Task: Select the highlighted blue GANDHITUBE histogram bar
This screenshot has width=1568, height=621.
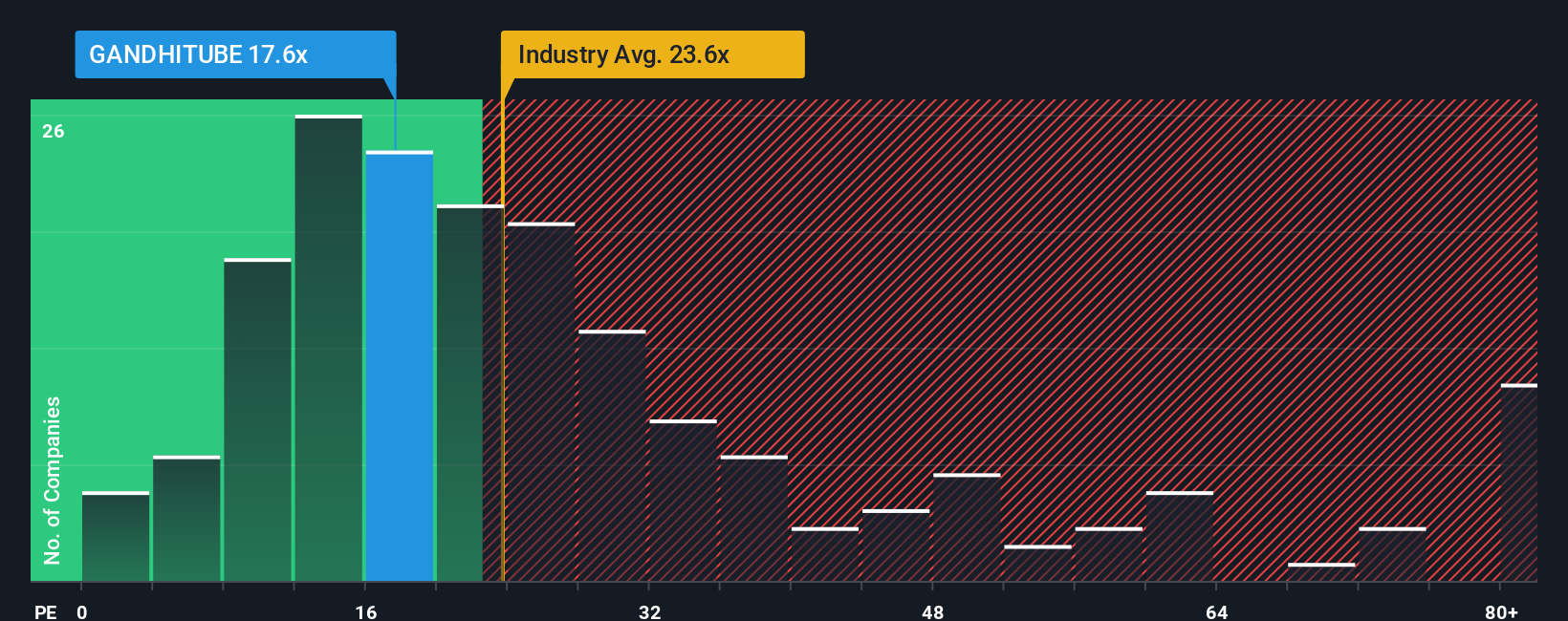Action: click(x=400, y=366)
